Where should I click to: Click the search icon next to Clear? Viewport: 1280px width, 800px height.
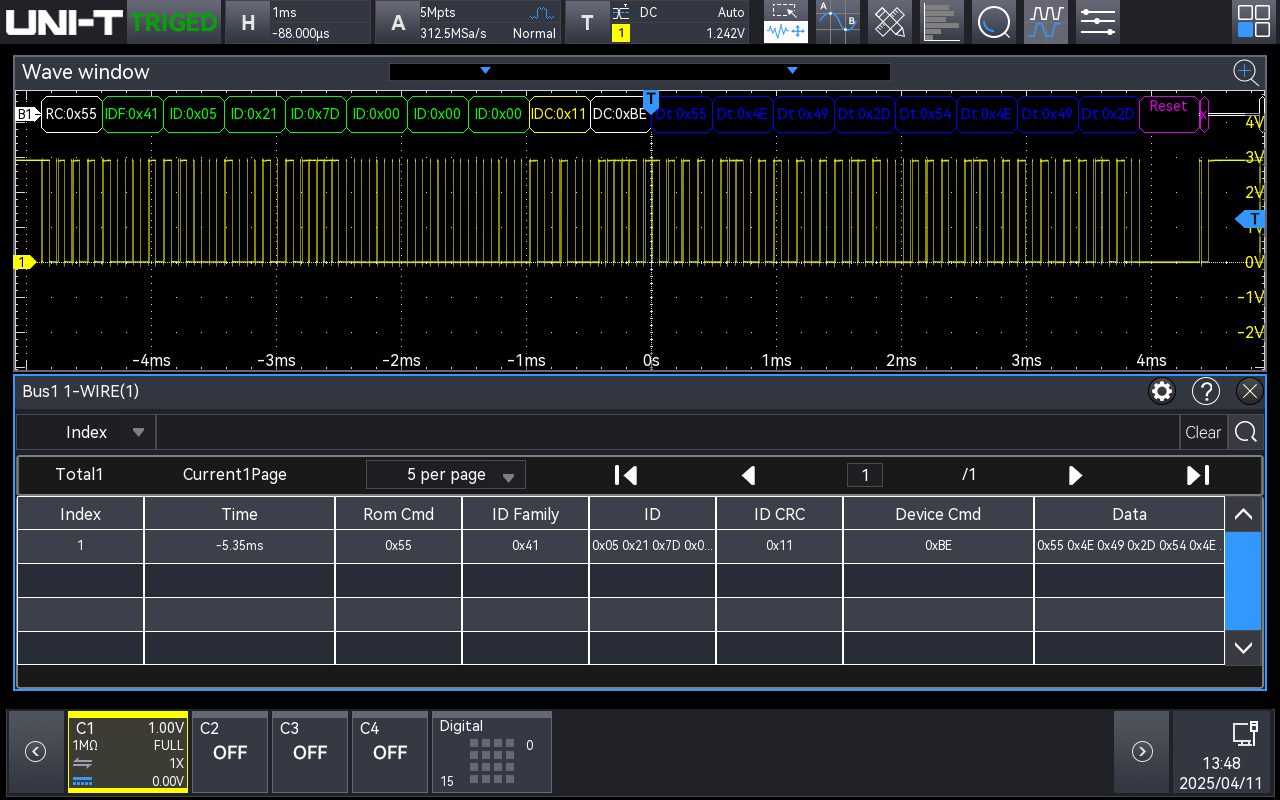[x=1245, y=432]
